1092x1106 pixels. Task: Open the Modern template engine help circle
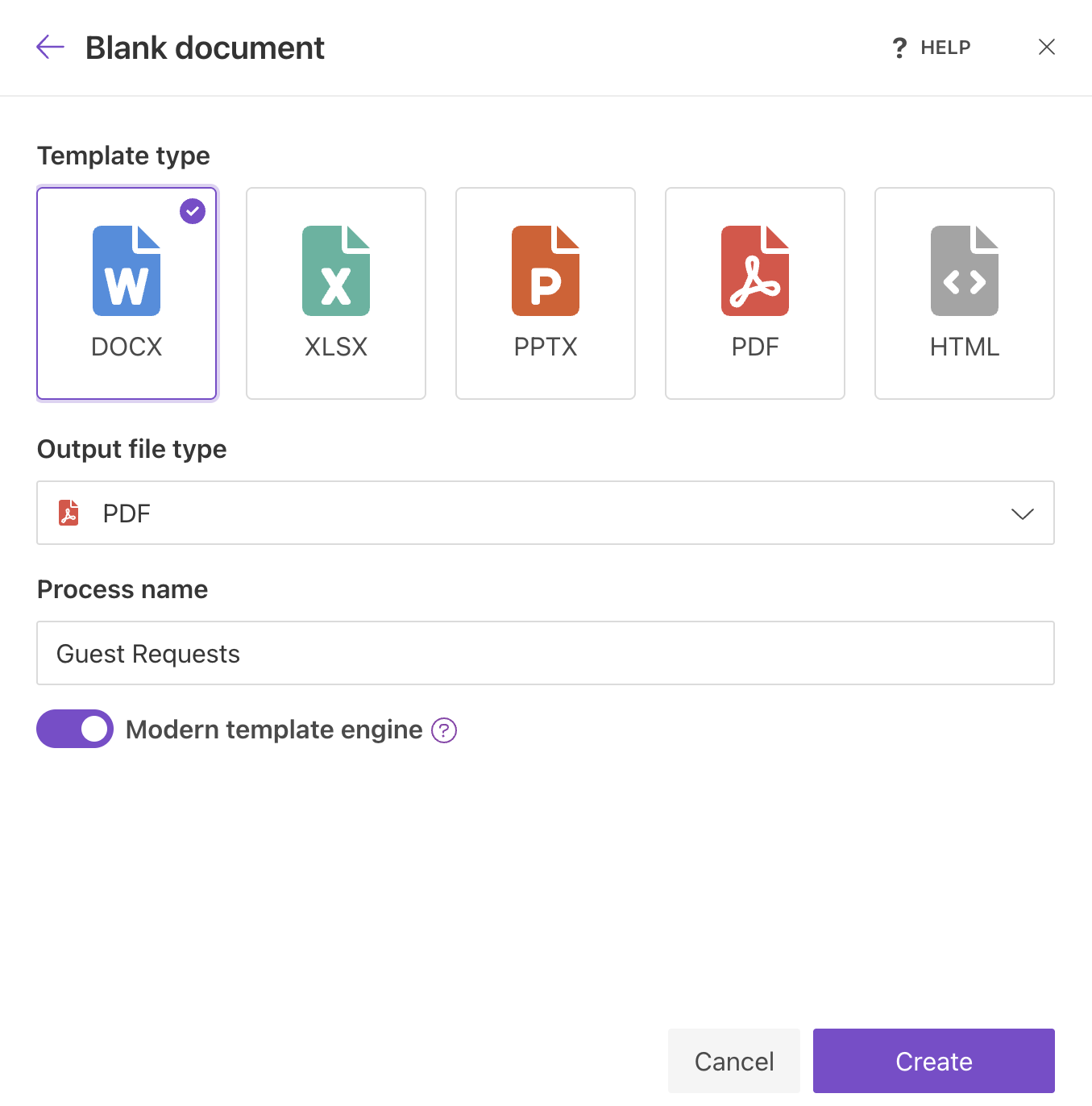click(443, 730)
